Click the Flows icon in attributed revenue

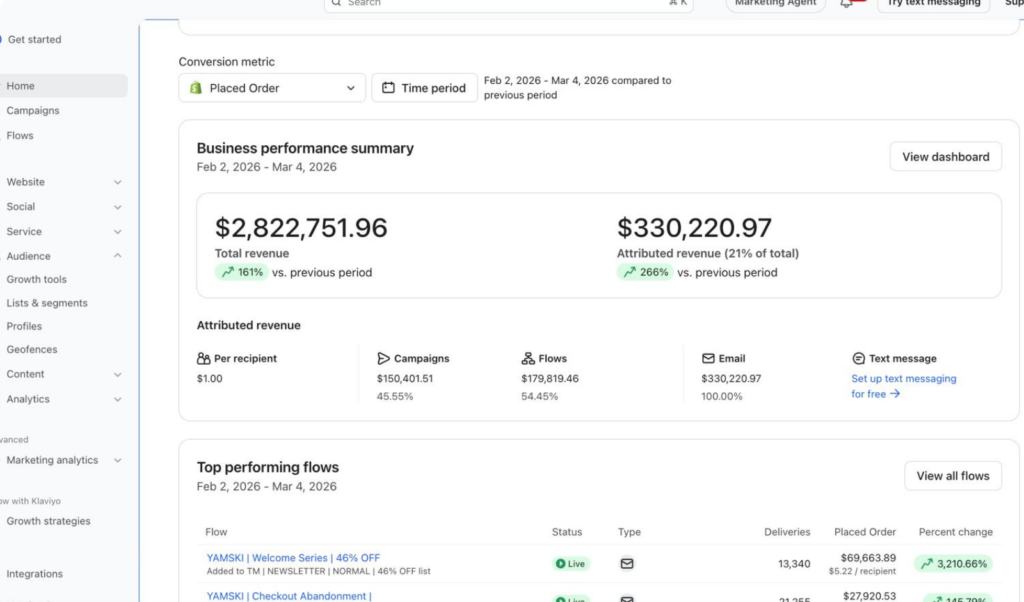click(x=528, y=358)
